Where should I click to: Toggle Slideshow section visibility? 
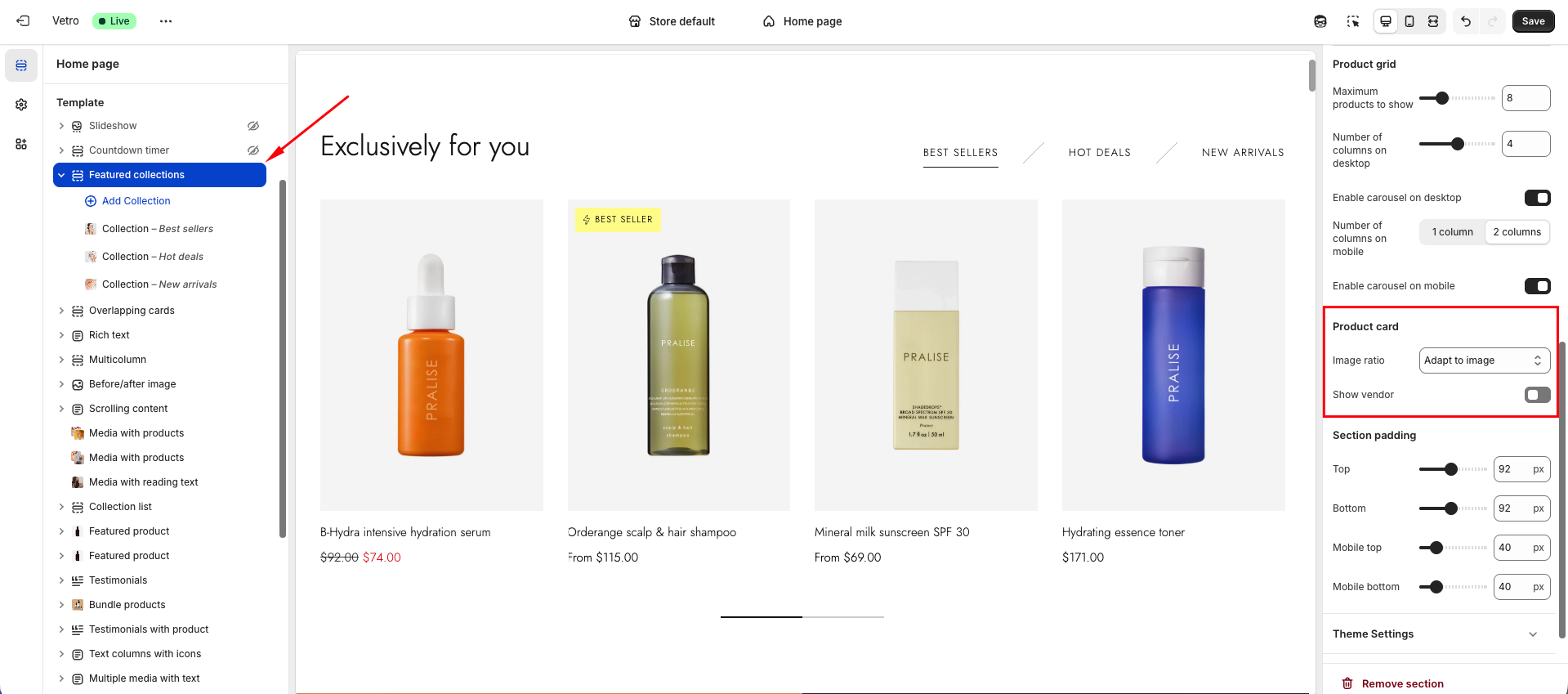(x=253, y=126)
